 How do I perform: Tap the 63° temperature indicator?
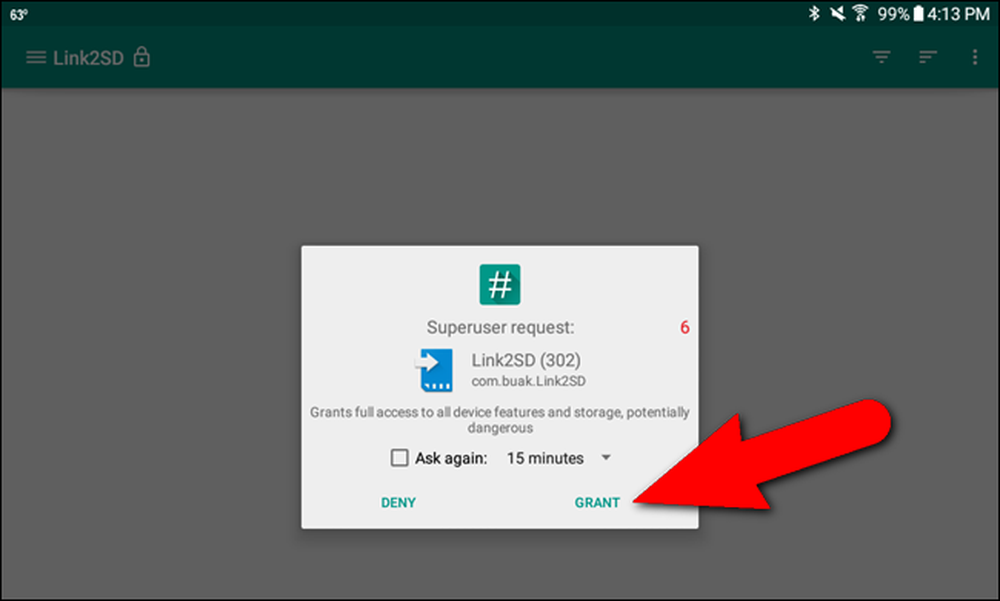point(18,14)
